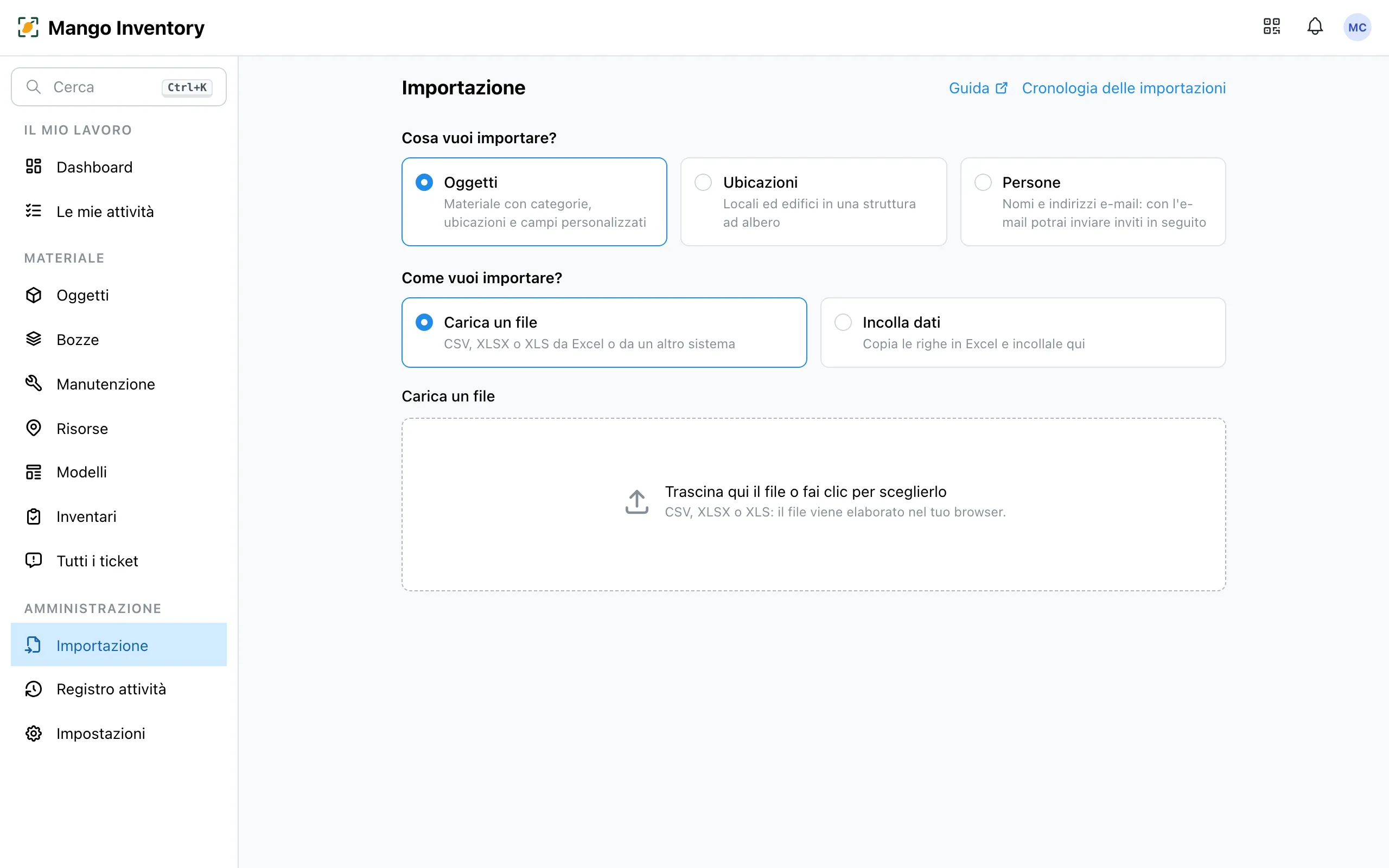
Task: Focus the Cerca search field
Action: tap(119, 87)
